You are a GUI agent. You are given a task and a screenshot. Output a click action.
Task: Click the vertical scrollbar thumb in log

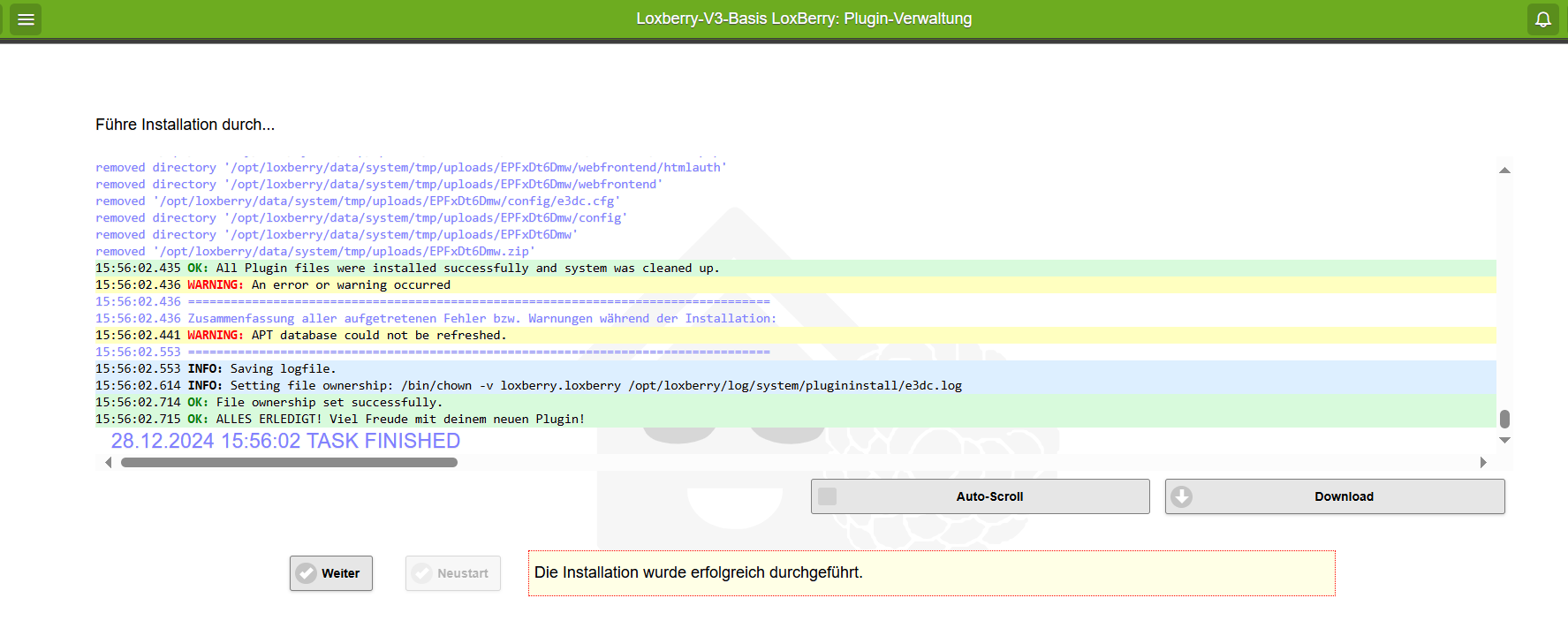(1504, 419)
